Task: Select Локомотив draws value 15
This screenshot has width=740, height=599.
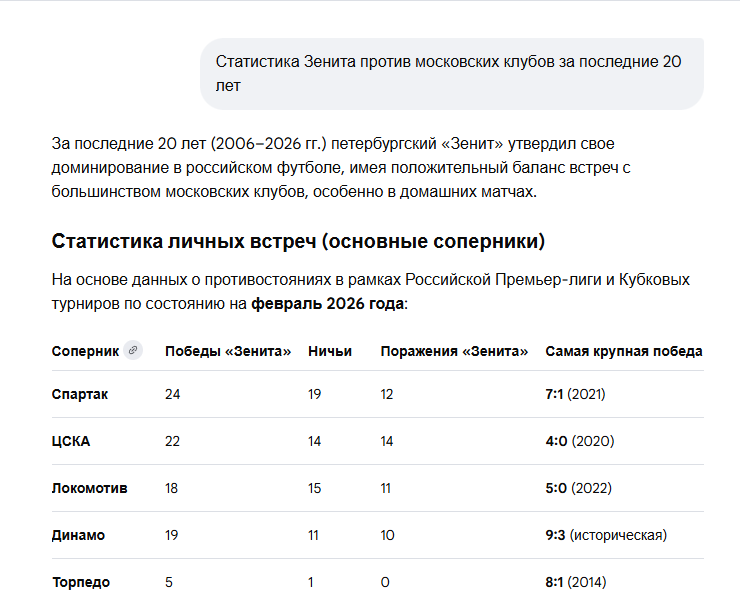Action: pyautogui.click(x=314, y=488)
